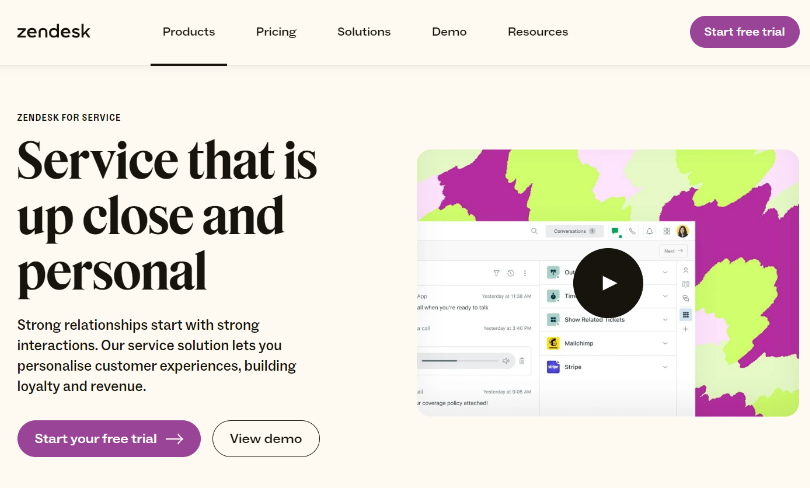Click the phone call icon
The width and height of the screenshot is (810, 488).
[632, 231]
